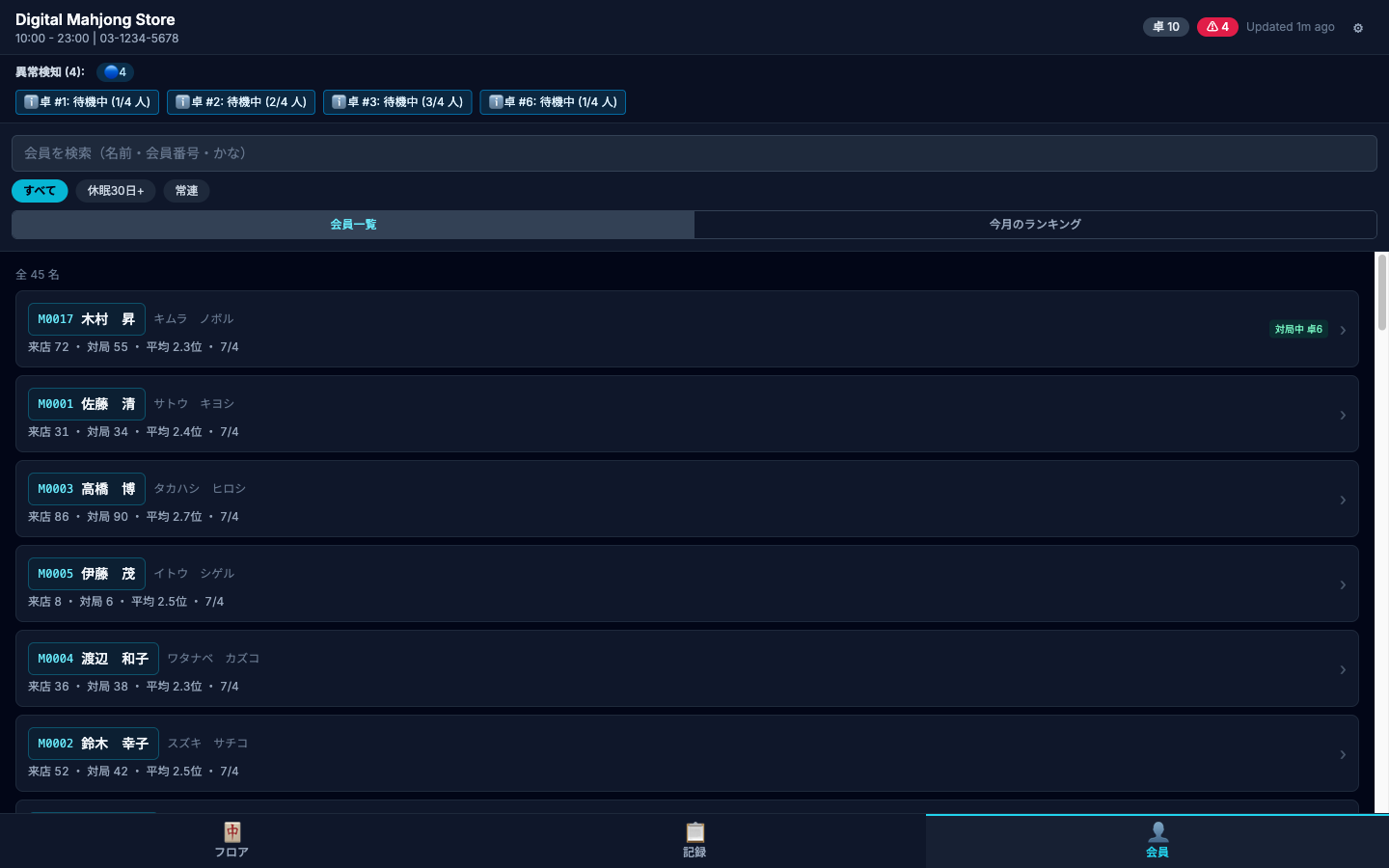Open alert 卓 #2: 待機中 (2/4 人)
Image resolution: width=1389 pixels, height=868 pixels.
[x=241, y=102]
